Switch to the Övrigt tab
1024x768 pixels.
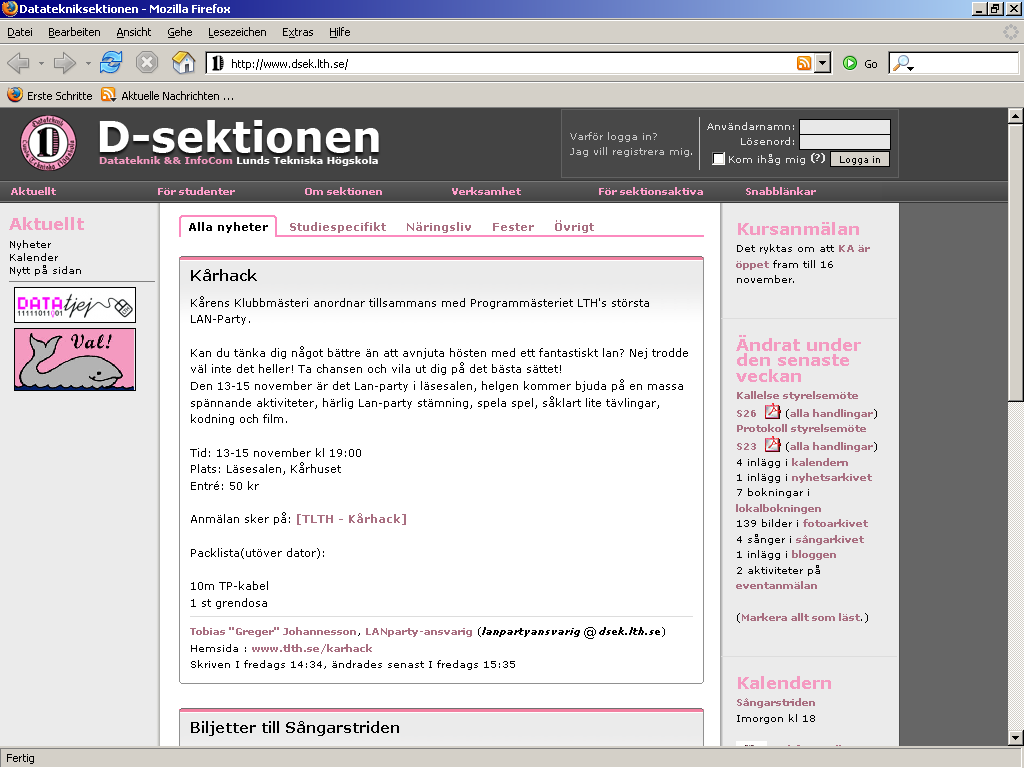pyautogui.click(x=574, y=227)
